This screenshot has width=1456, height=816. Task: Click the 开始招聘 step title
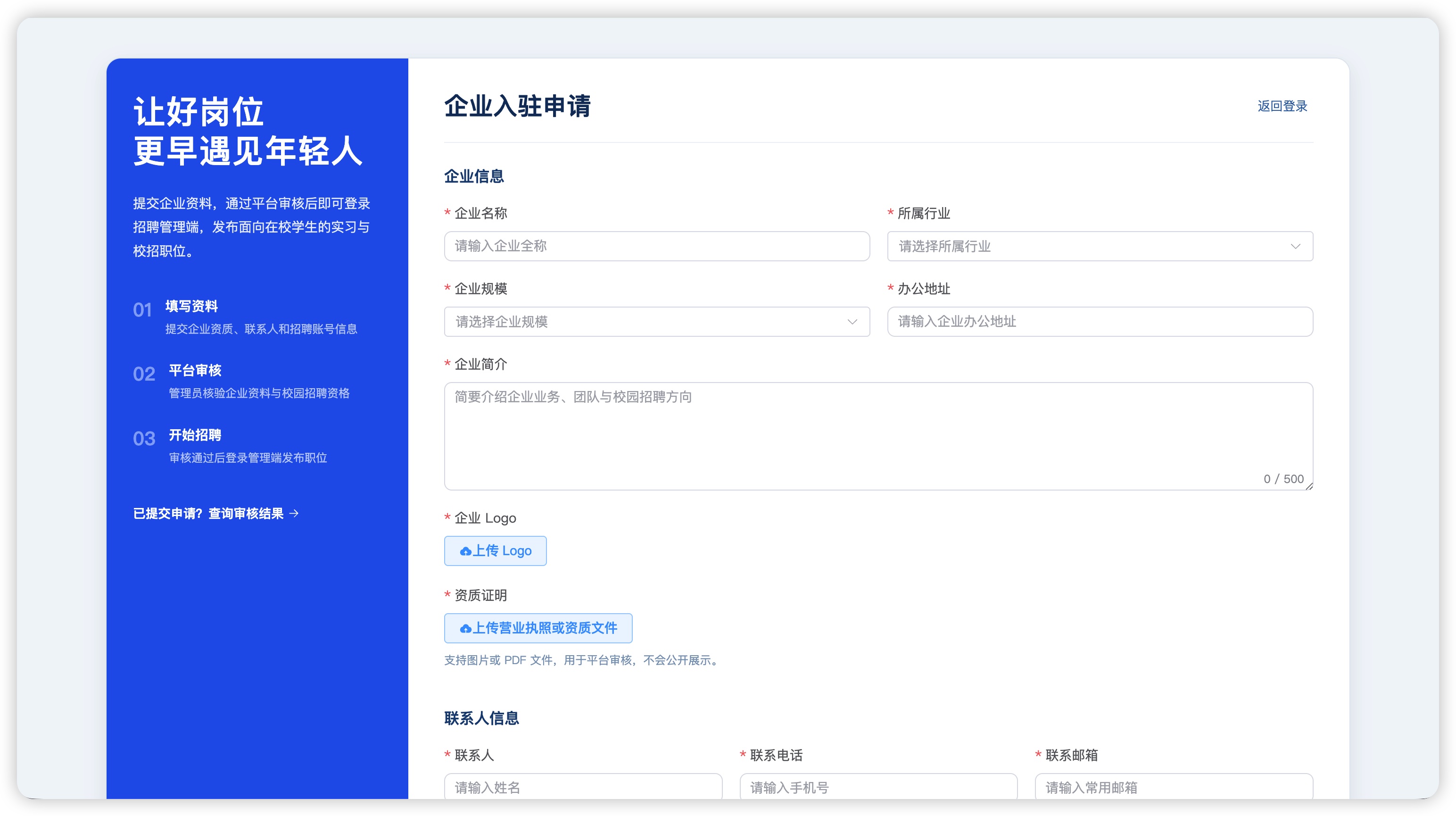click(x=195, y=435)
